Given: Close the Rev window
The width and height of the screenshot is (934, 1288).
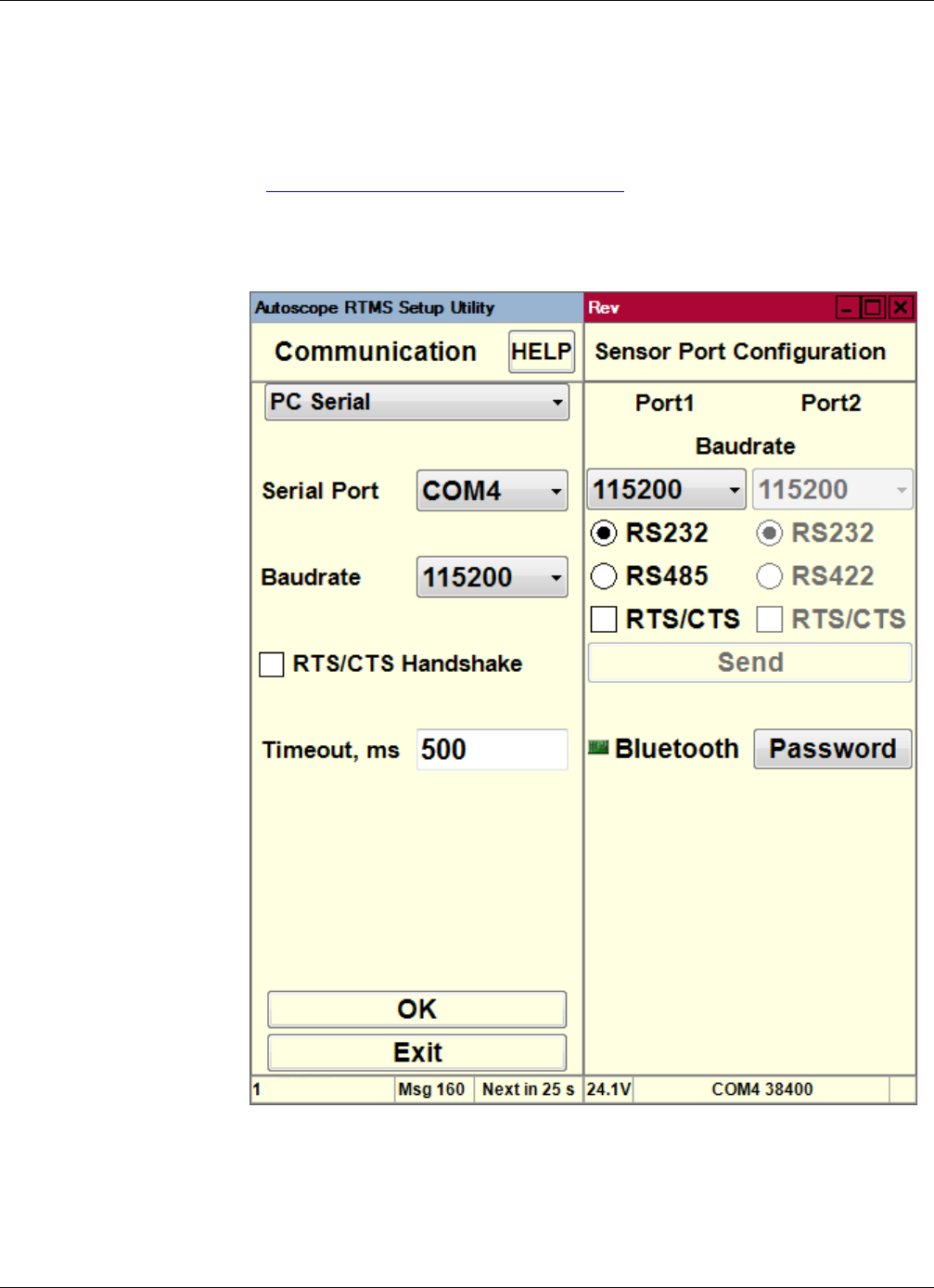Looking at the screenshot, I should tap(901, 307).
